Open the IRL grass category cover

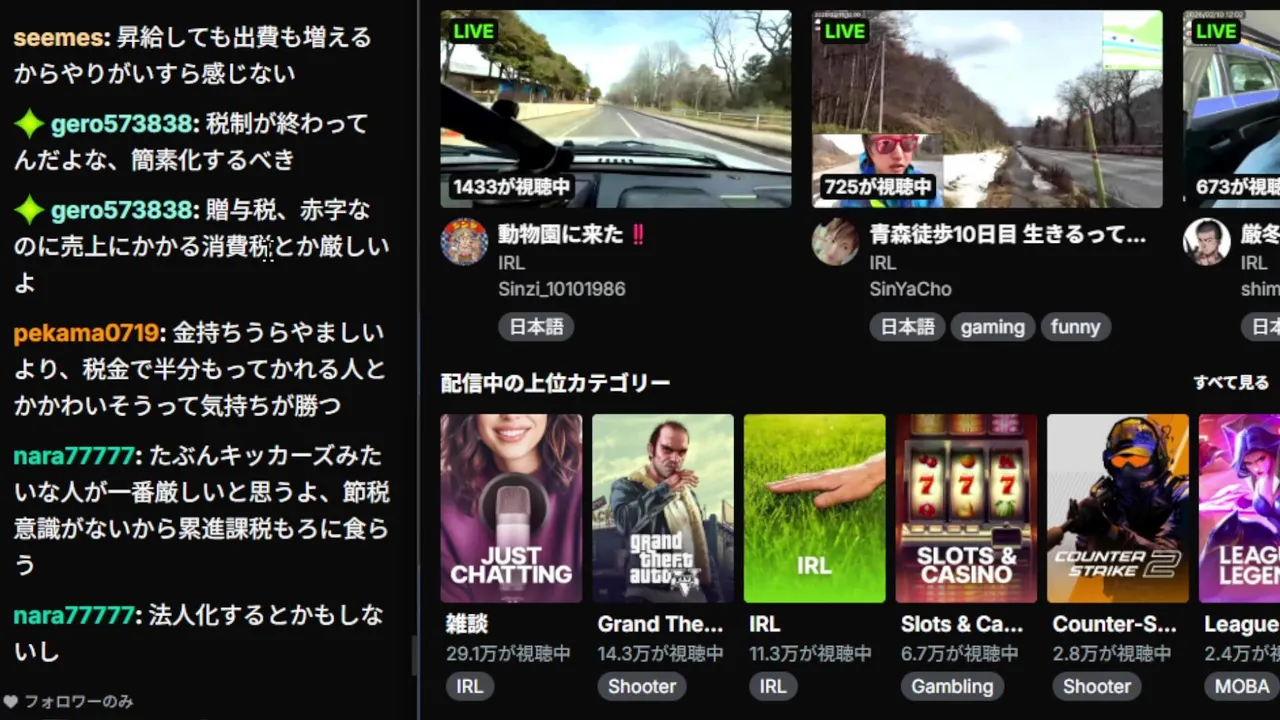pyautogui.click(x=814, y=509)
